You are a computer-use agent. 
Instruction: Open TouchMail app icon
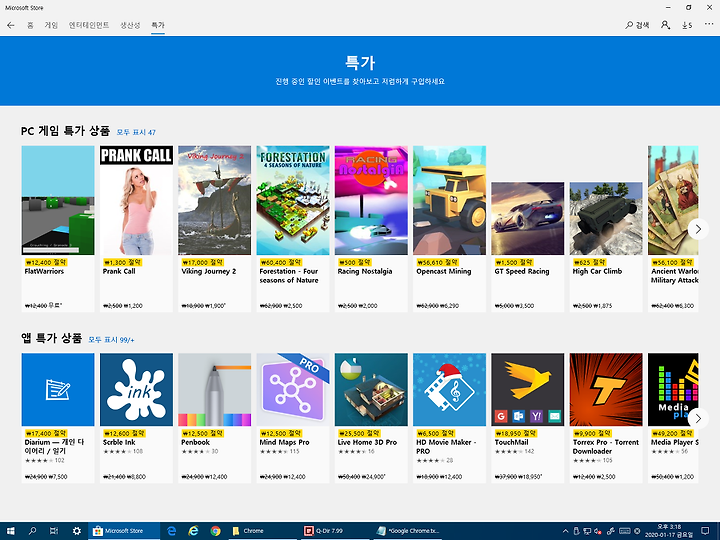(x=528, y=389)
